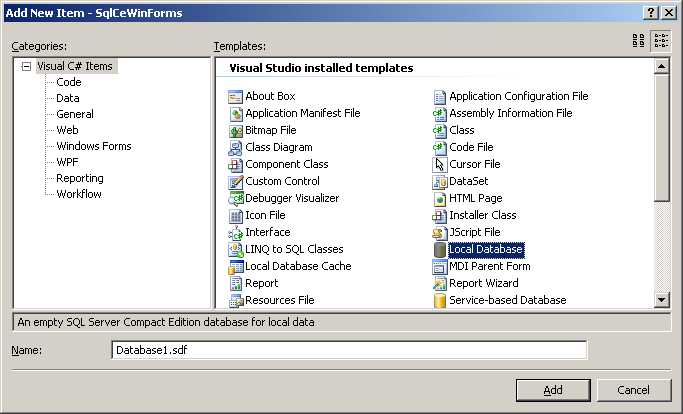Switch templates to large icons view
The image size is (683, 414).
coord(639,41)
